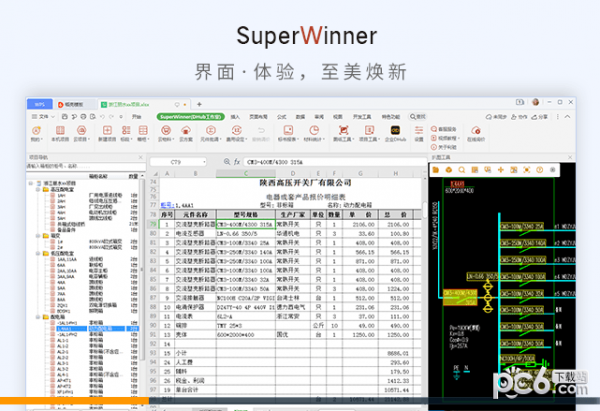Screen dimensions: 600x411
Task: Click the 未同步 sync status button
Action: (x=496, y=117)
